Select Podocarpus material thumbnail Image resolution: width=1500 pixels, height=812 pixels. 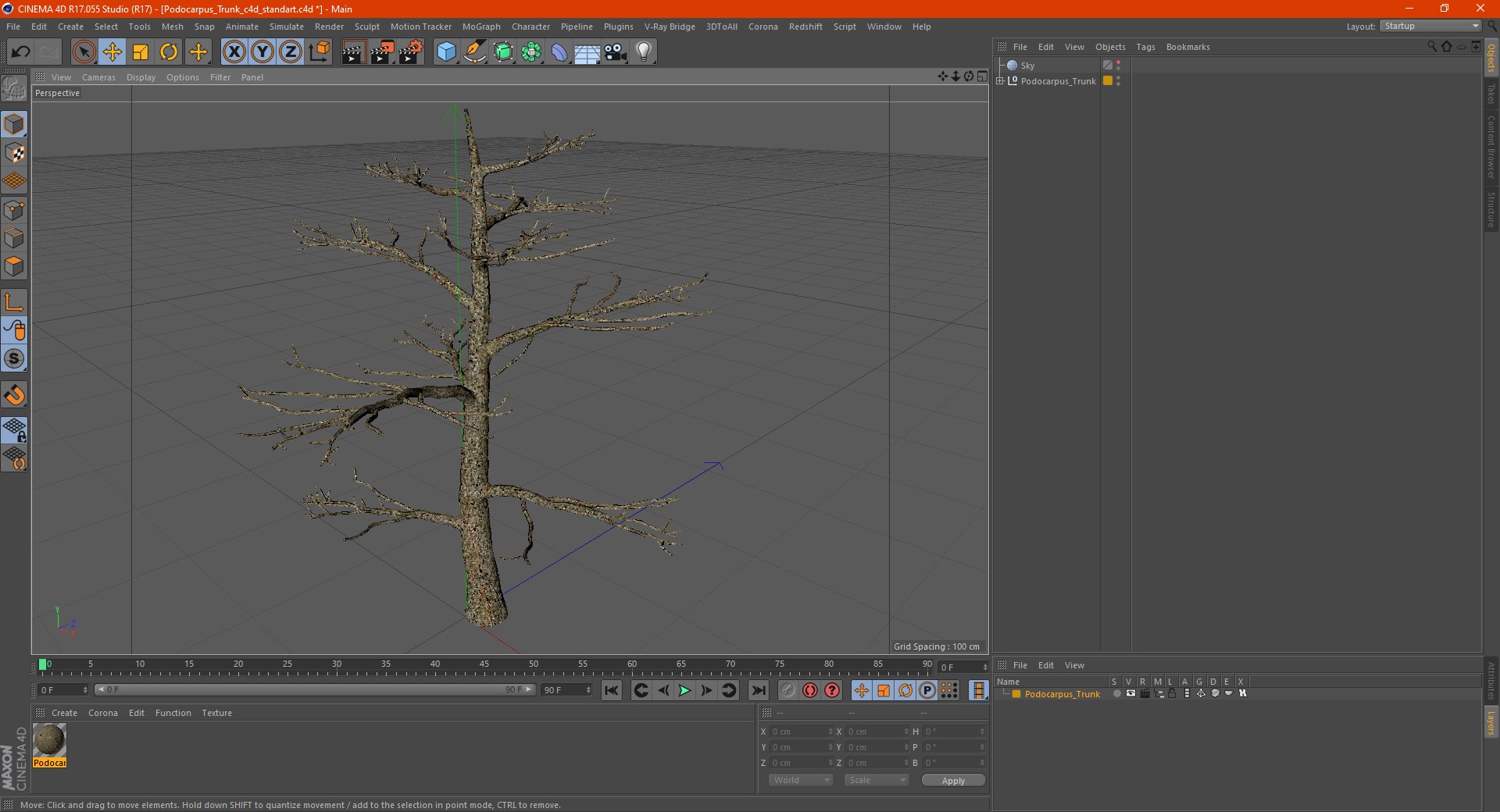click(x=49, y=739)
